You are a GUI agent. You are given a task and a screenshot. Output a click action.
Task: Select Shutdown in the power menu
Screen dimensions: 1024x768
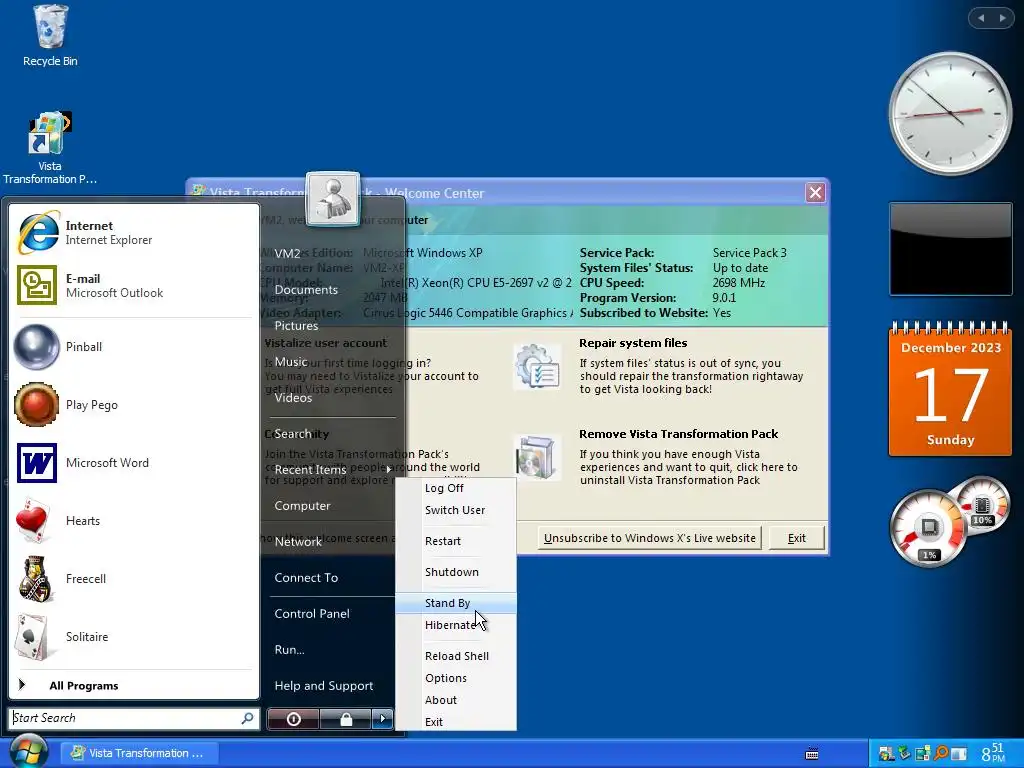pyautogui.click(x=456, y=572)
